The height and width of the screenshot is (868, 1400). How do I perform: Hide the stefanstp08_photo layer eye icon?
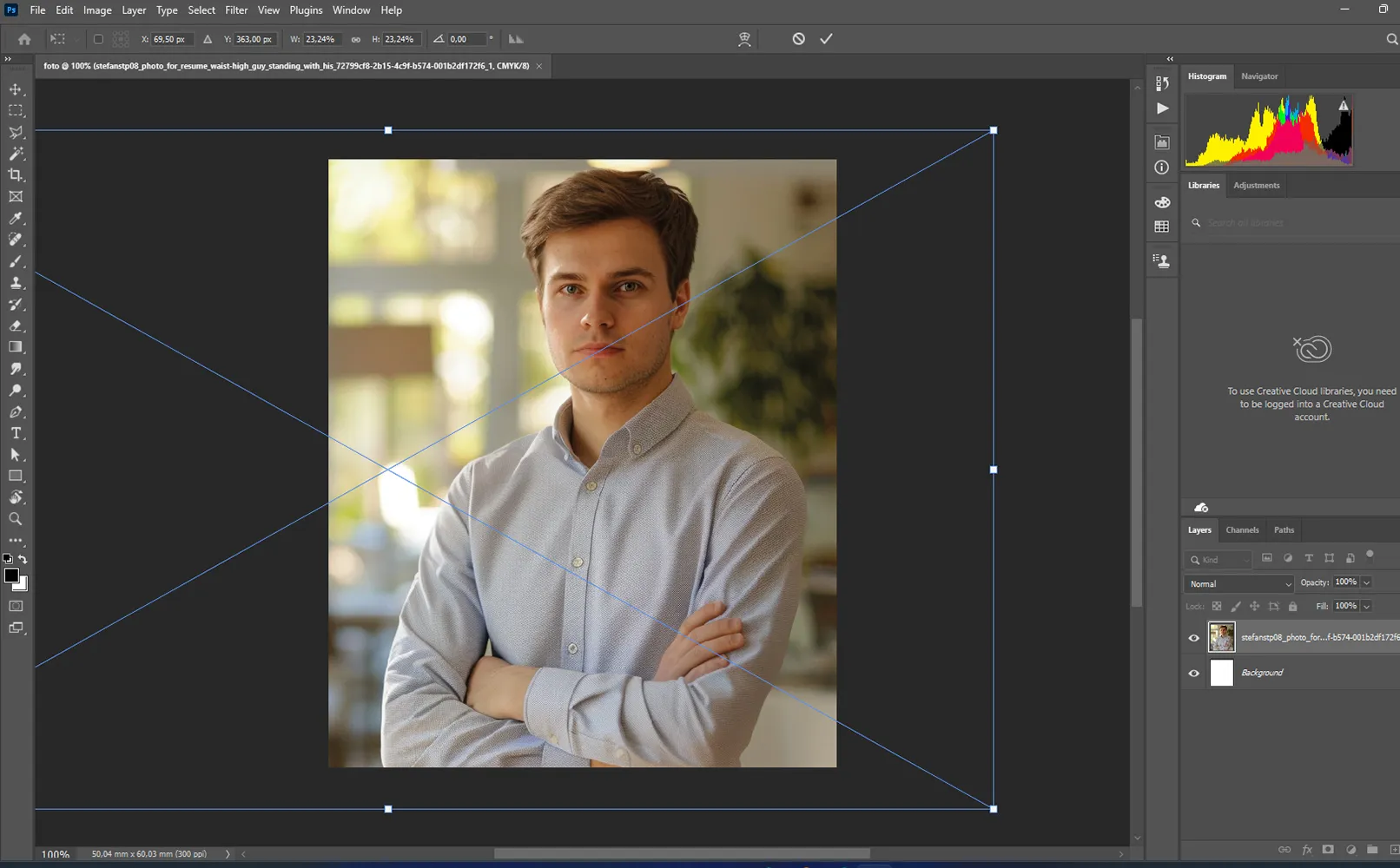click(1194, 638)
